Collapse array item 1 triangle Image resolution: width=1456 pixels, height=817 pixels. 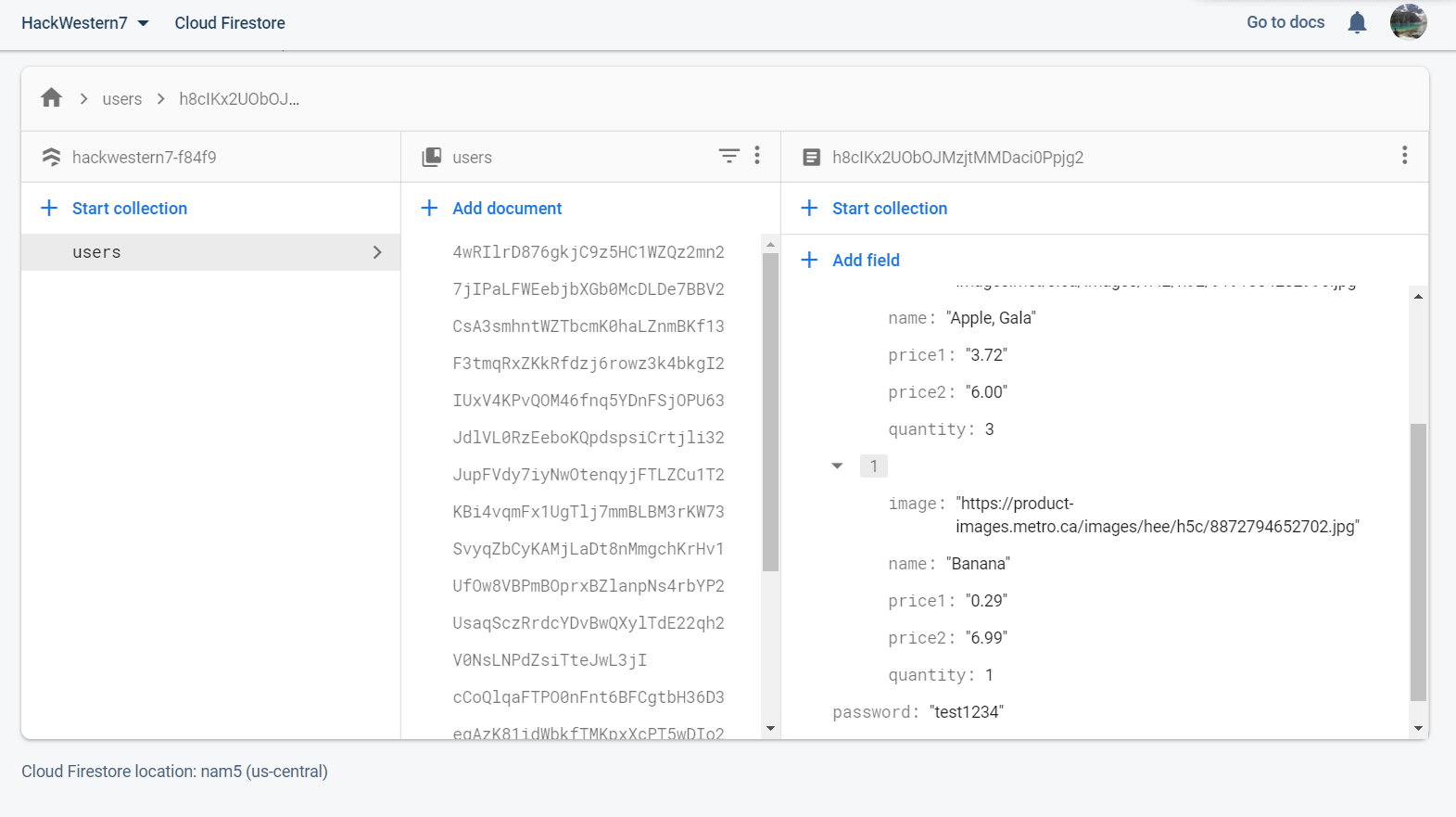click(838, 466)
